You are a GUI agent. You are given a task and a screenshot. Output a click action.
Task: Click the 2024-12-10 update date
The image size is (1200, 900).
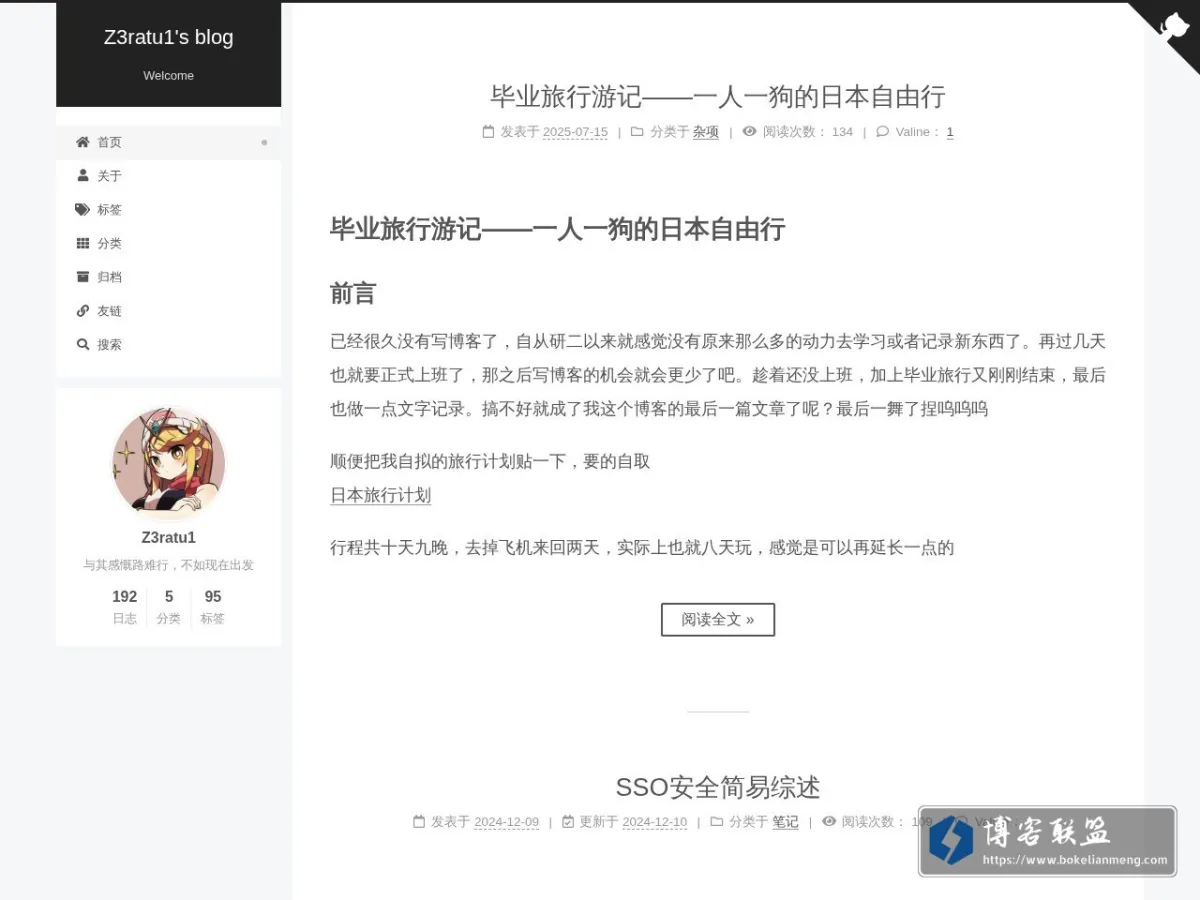tap(655, 822)
